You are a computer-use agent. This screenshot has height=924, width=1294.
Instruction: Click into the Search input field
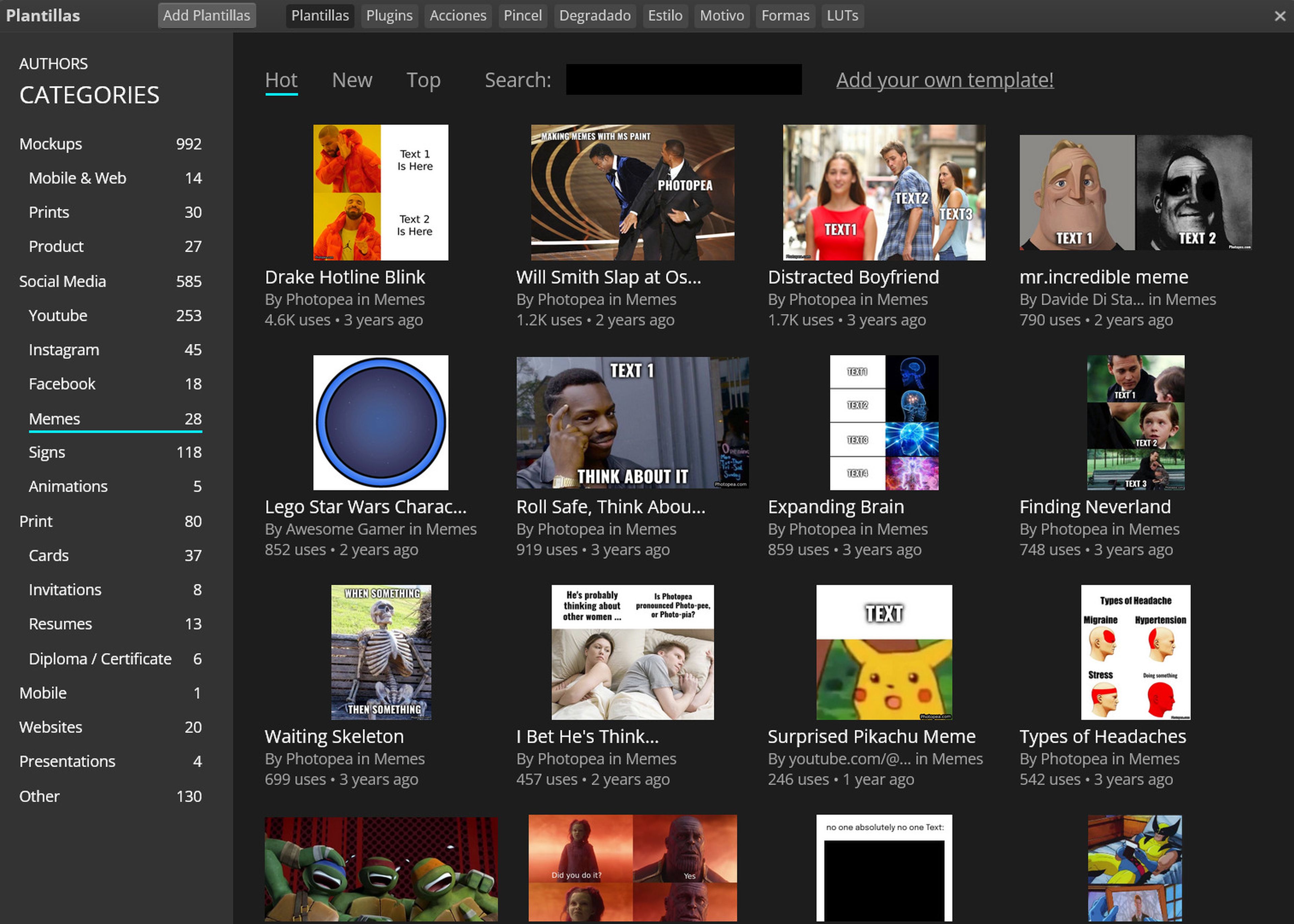(683, 80)
